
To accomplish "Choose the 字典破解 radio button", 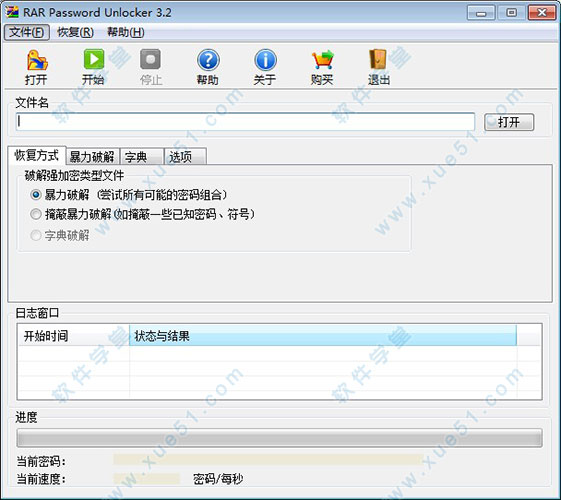I will (x=36, y=235).
